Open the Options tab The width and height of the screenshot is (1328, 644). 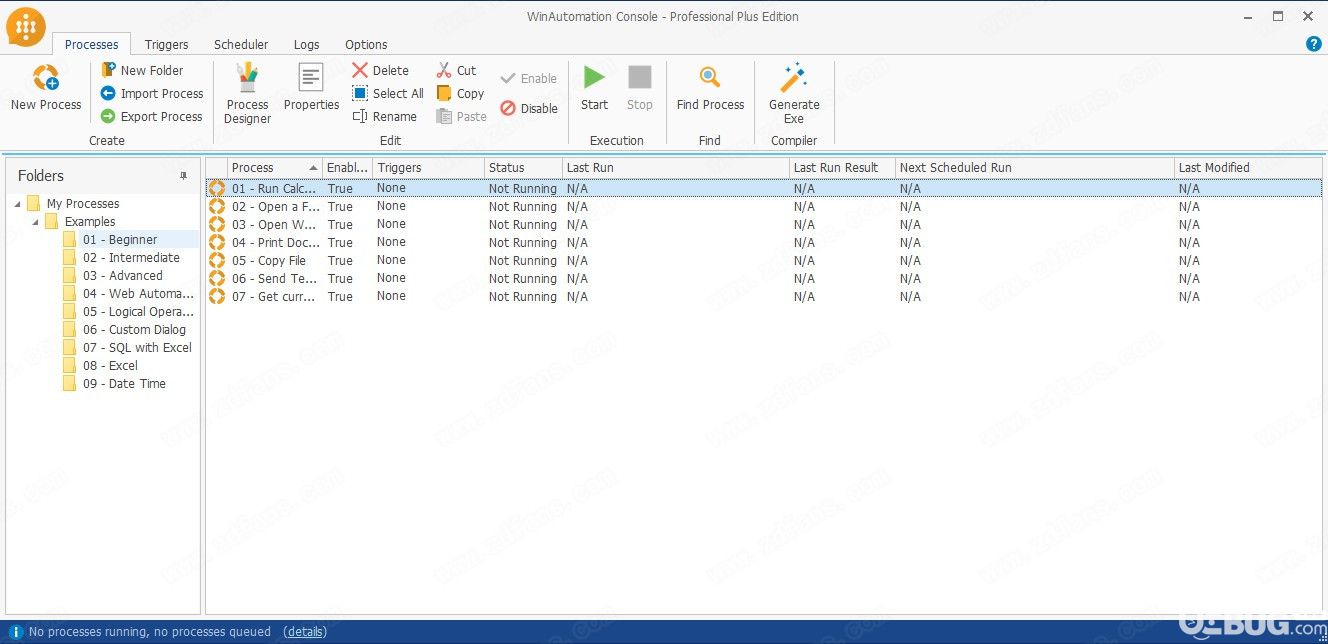coord(366,44)
